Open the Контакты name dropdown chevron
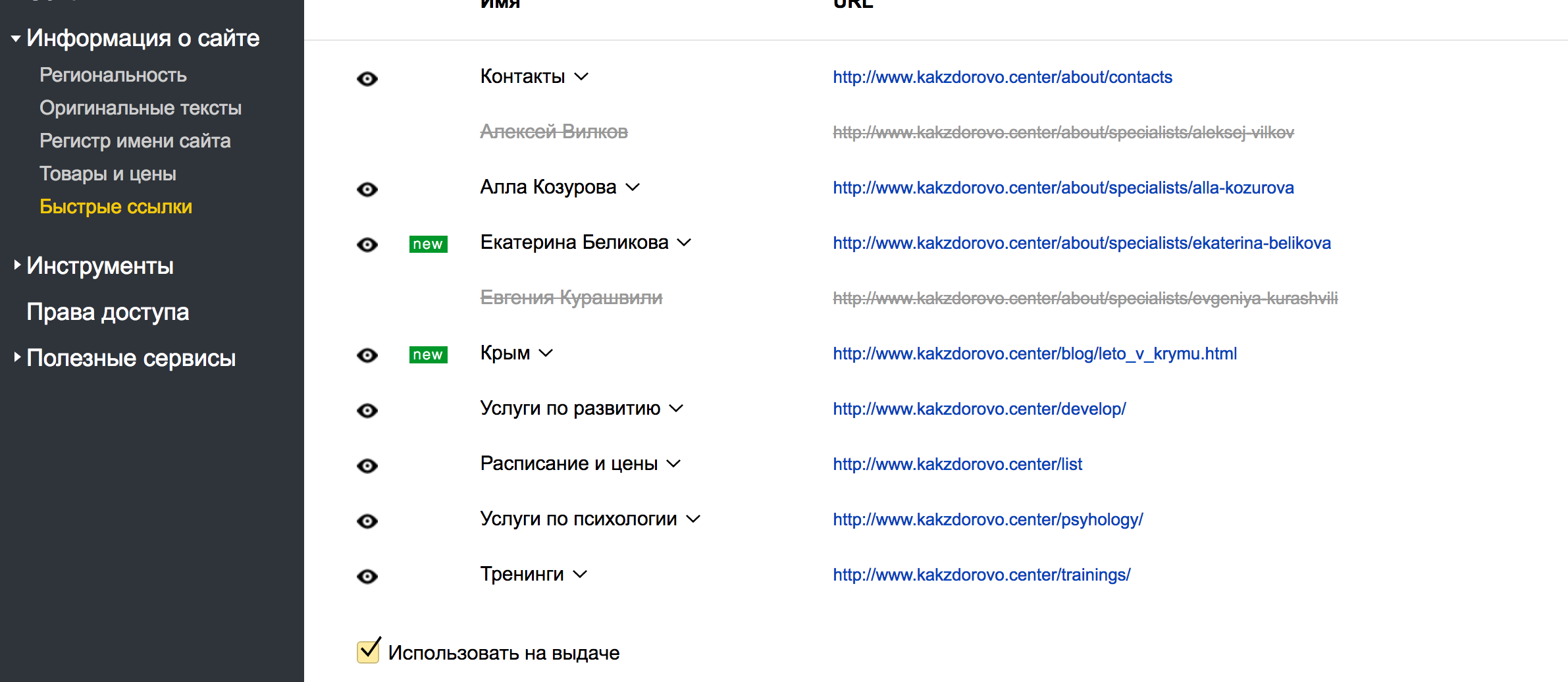1568x682 pixels. point(581,77)
